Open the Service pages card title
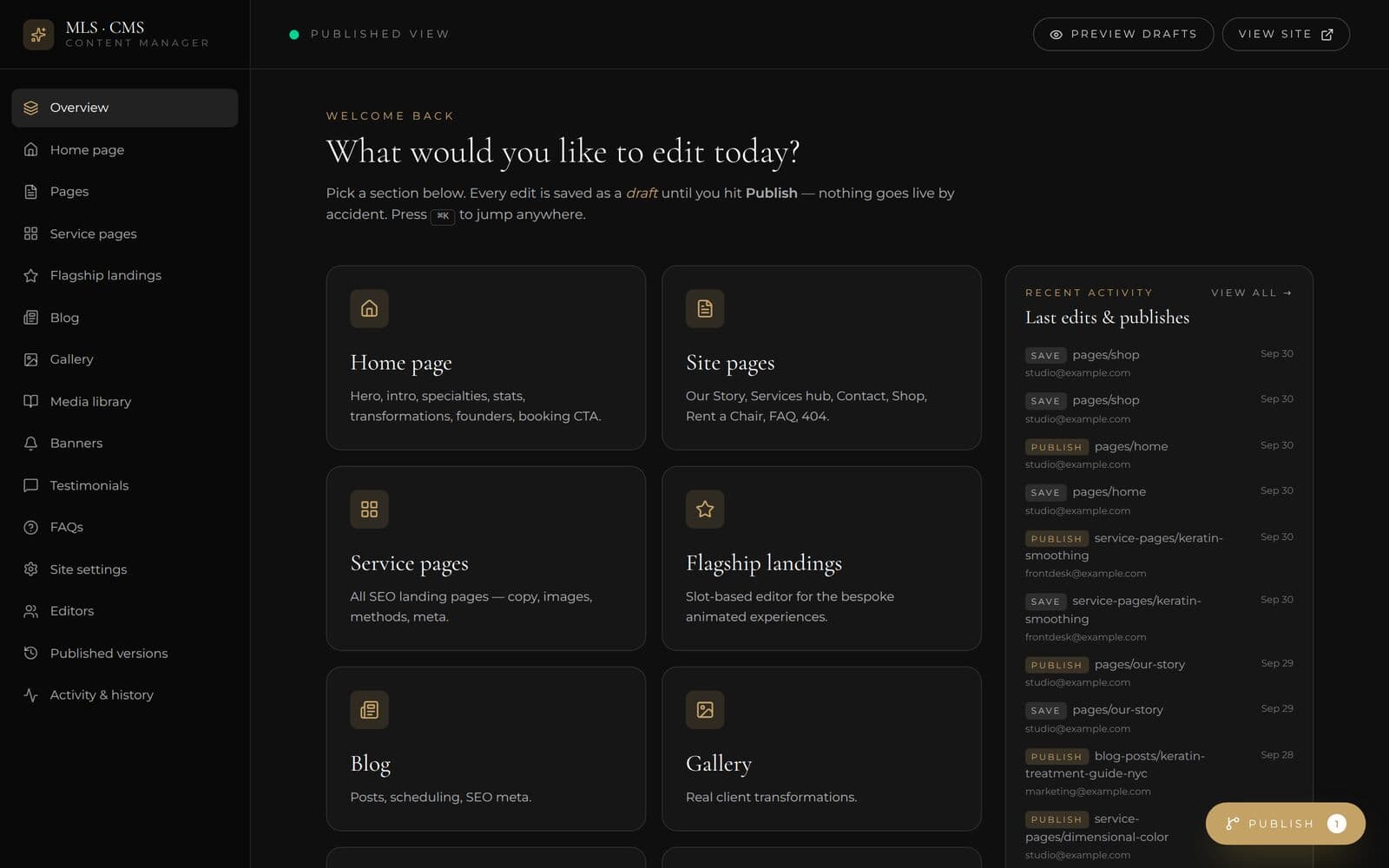 pyautogui.click(x=409, y=563)
